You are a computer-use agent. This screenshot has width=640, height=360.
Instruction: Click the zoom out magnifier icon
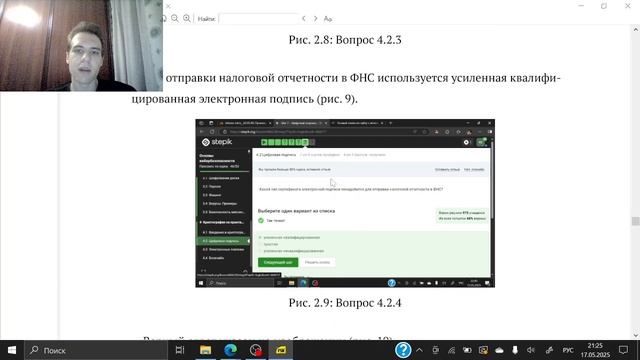point(175,18)
